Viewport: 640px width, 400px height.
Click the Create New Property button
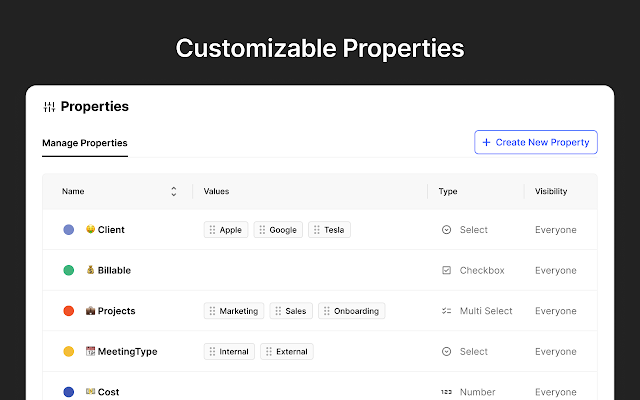(535, 143)
